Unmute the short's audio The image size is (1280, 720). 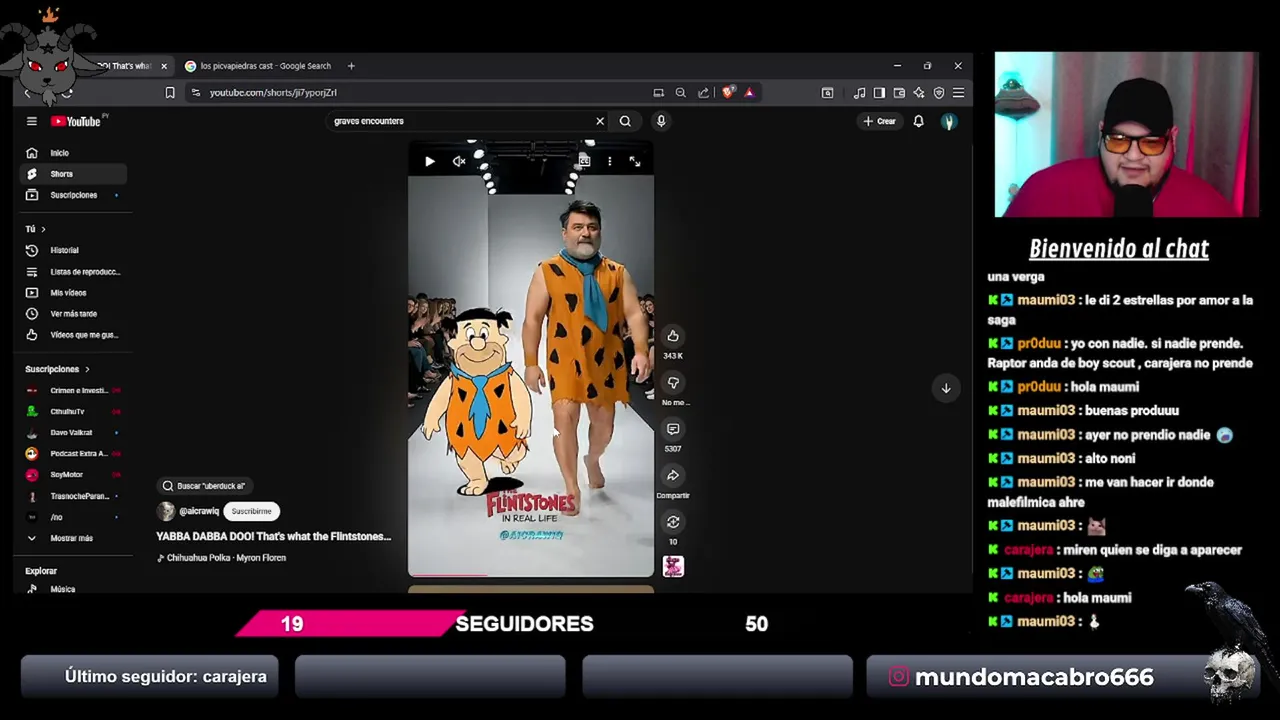[x=459, y=161]
